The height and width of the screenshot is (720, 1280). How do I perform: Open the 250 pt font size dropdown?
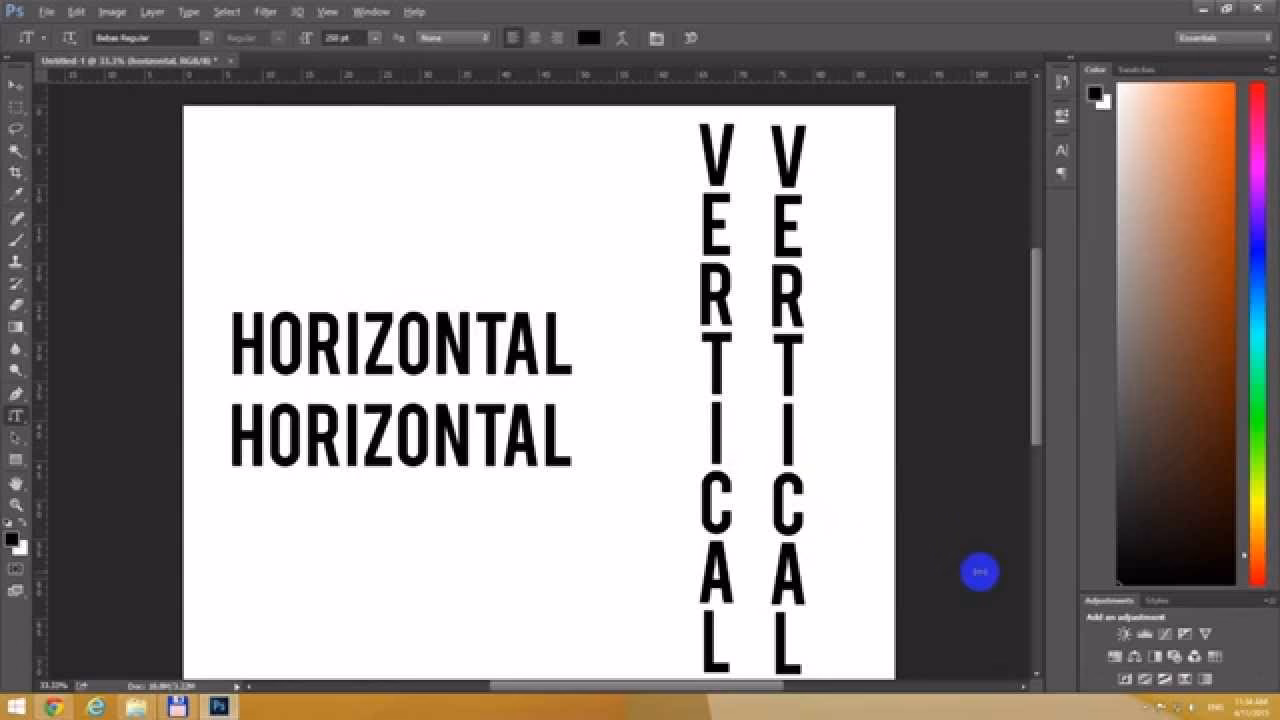pyautogui.click(x=375, y=38)
